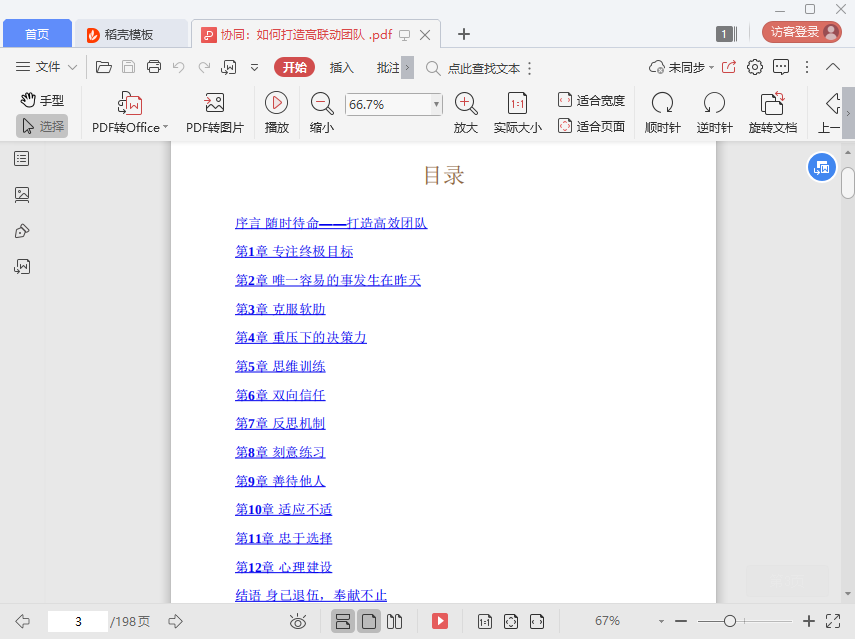Toggle eye protection mode icon
Screen dimensions: 855x639
[x=298, y=621]
